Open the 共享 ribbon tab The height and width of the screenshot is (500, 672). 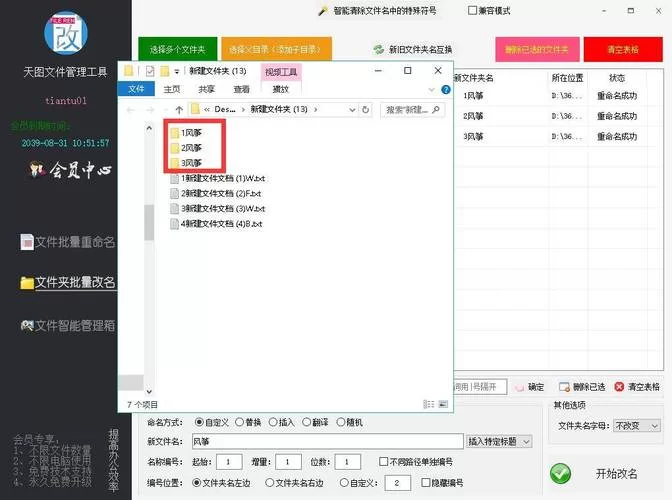point(207,89)
